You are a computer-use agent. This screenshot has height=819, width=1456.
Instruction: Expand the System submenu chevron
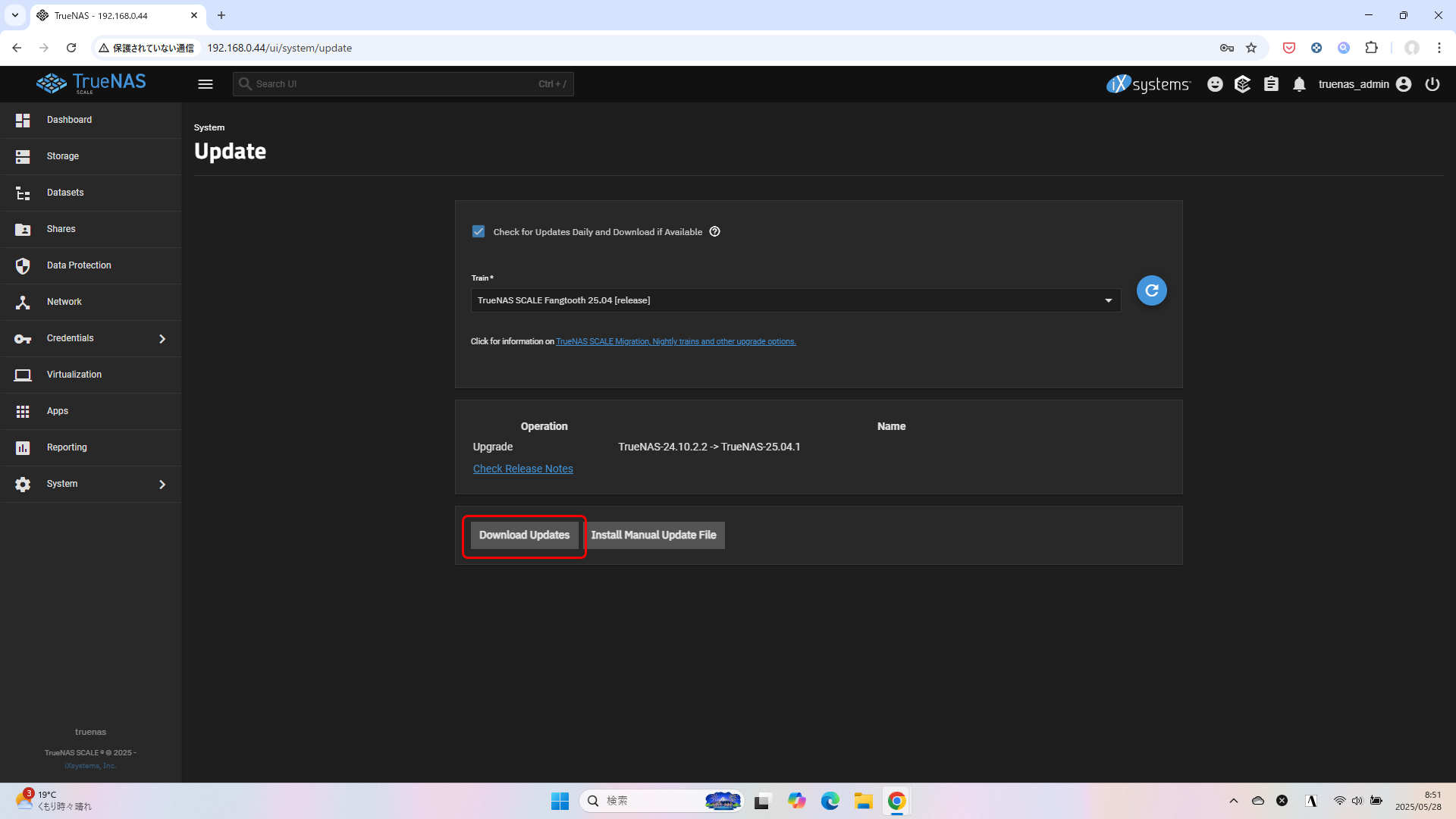(162, 484)
